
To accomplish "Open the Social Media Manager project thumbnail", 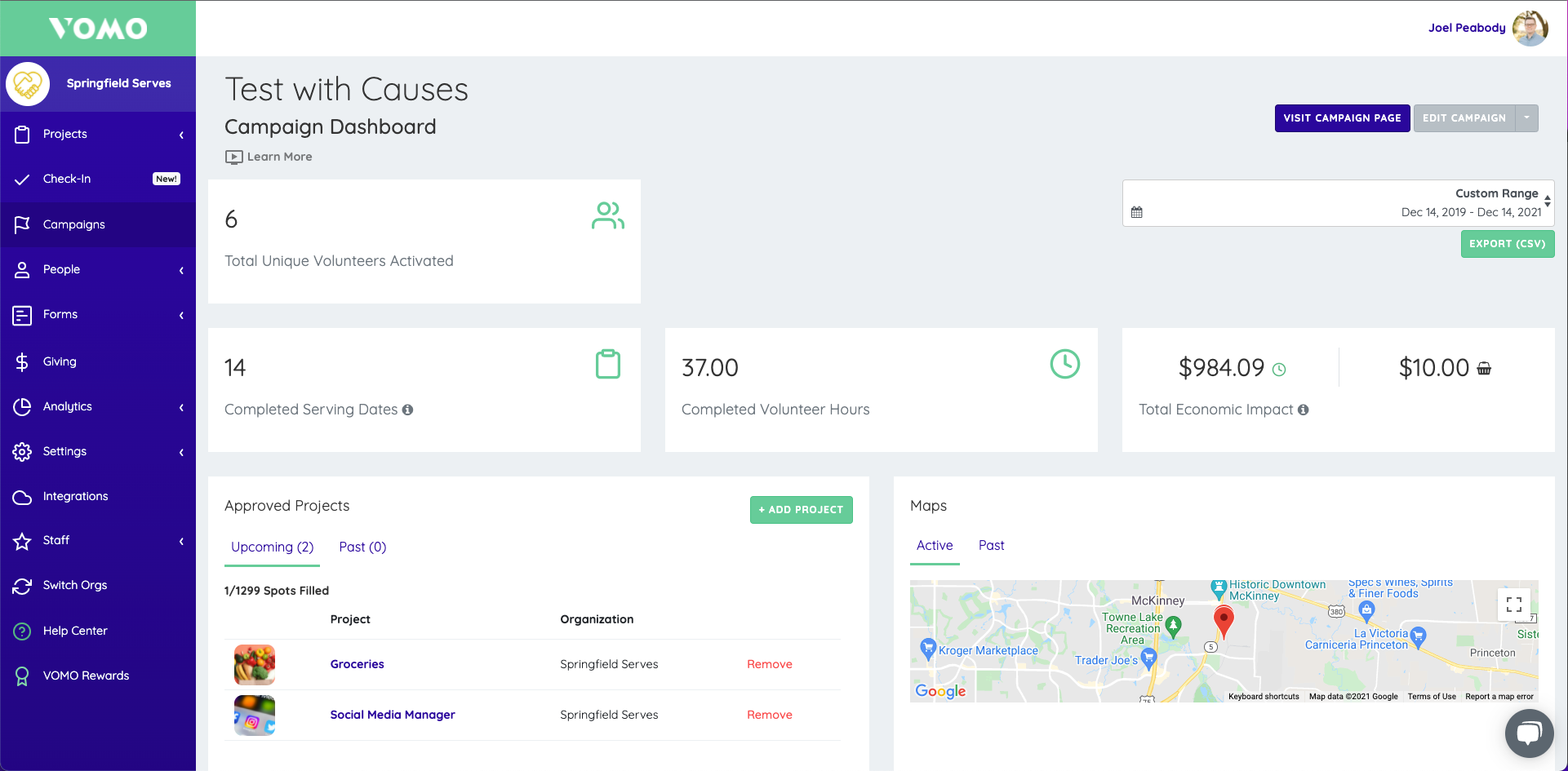I will click(x=255, y=715).
